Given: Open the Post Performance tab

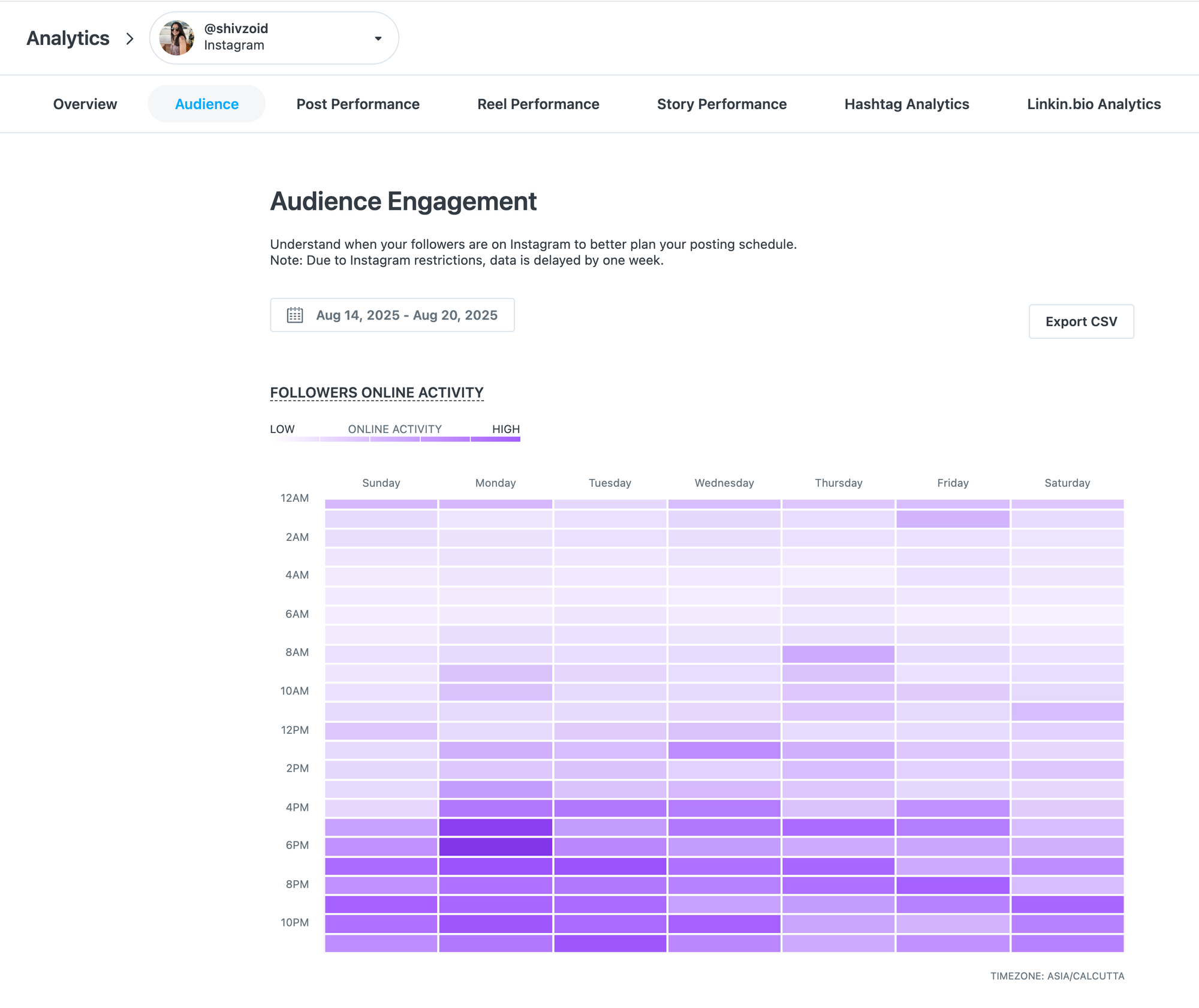Looking at the screenshot, I should pyautogui.click(x=357, y=104).
